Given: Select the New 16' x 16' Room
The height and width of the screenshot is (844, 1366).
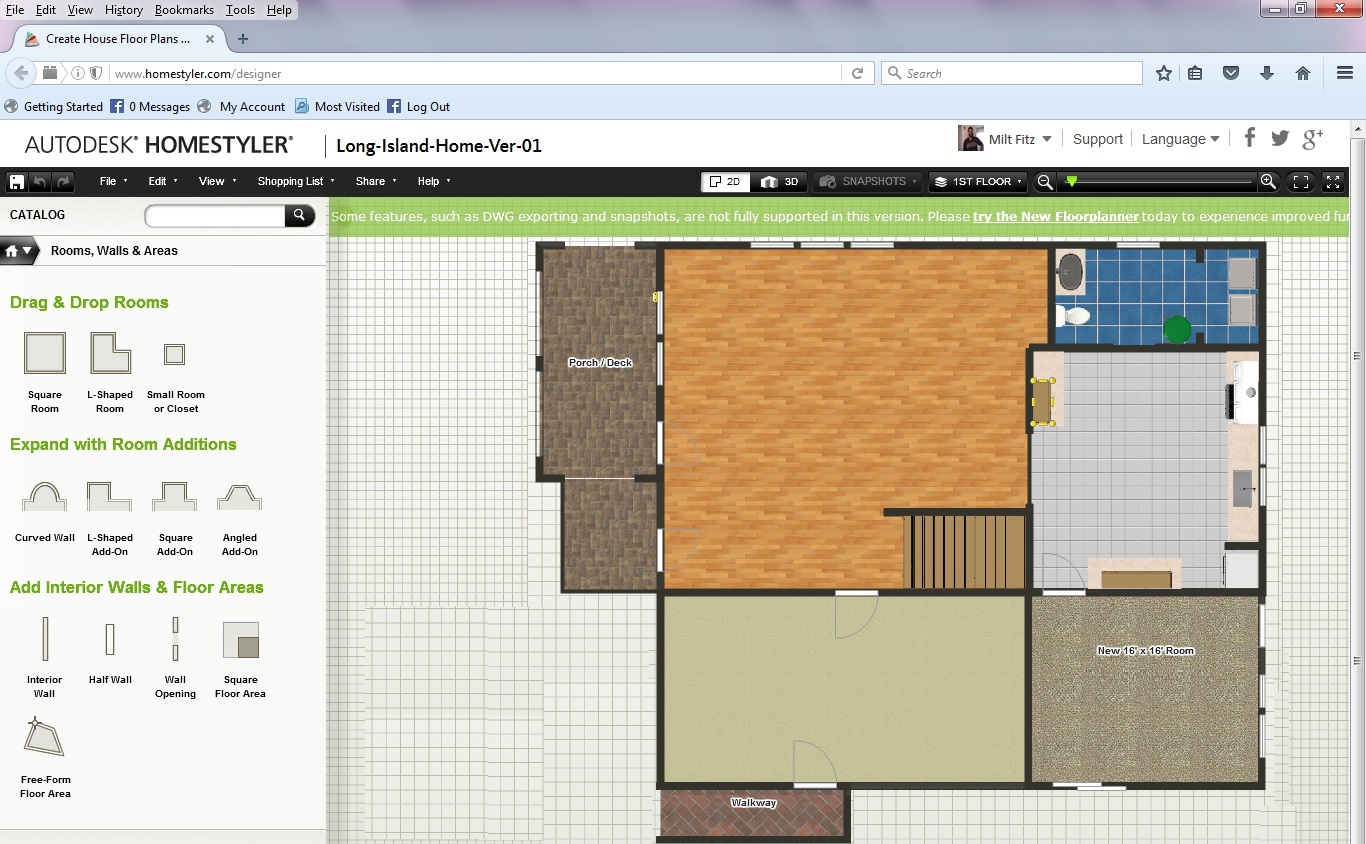Looking at the screenshot, I should click(x=1145, y=690).
